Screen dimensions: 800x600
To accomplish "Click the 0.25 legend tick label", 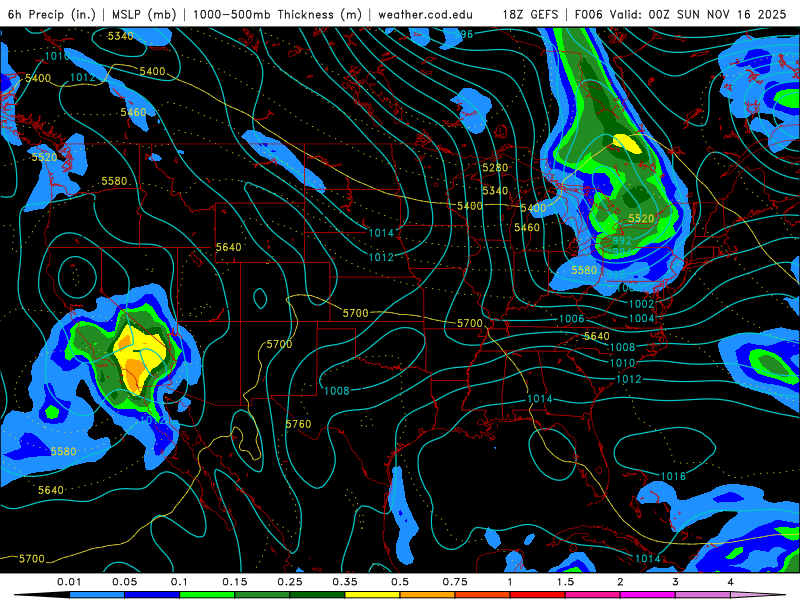I will 290,582.
